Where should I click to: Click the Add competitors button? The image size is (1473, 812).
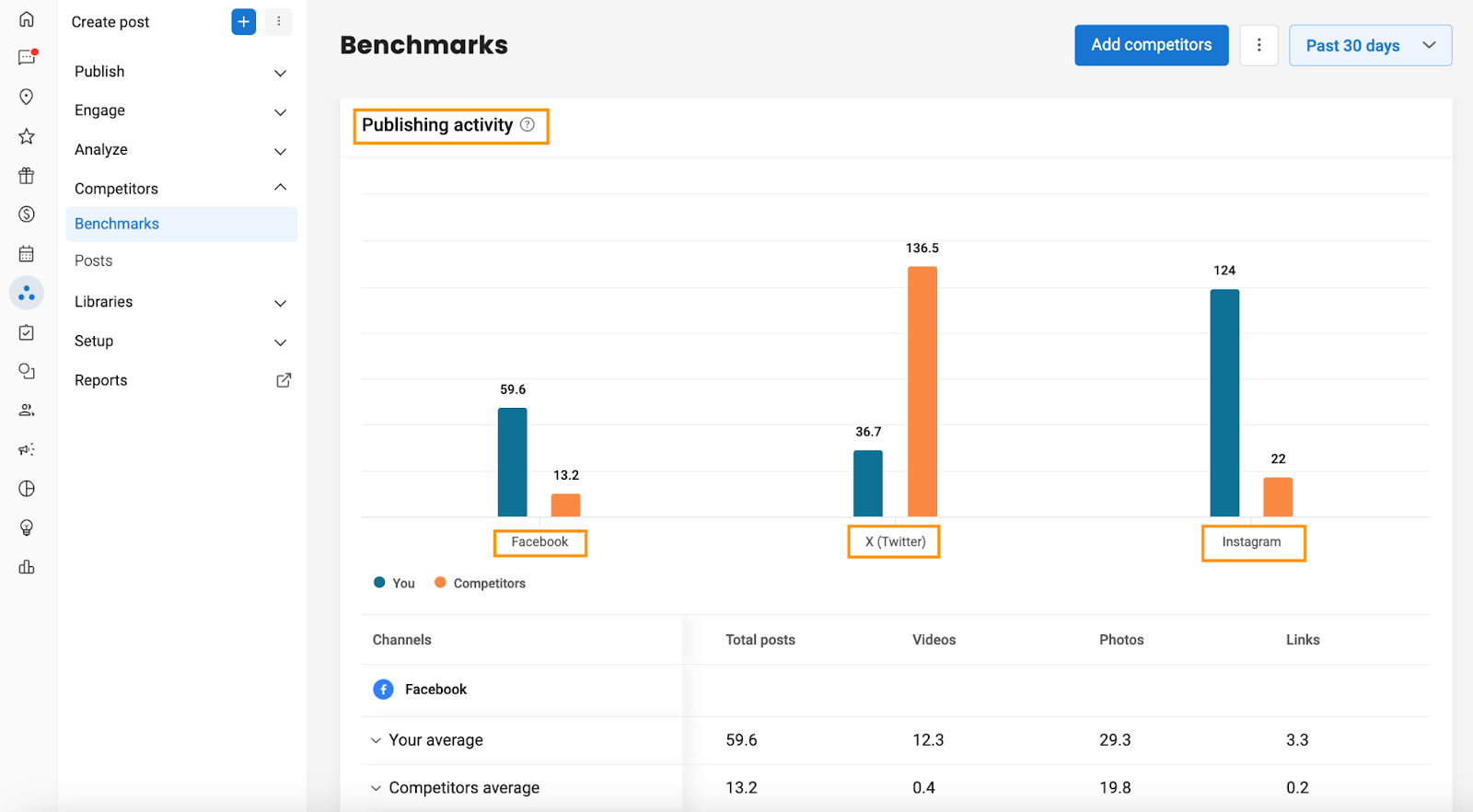click(1152, 45)
